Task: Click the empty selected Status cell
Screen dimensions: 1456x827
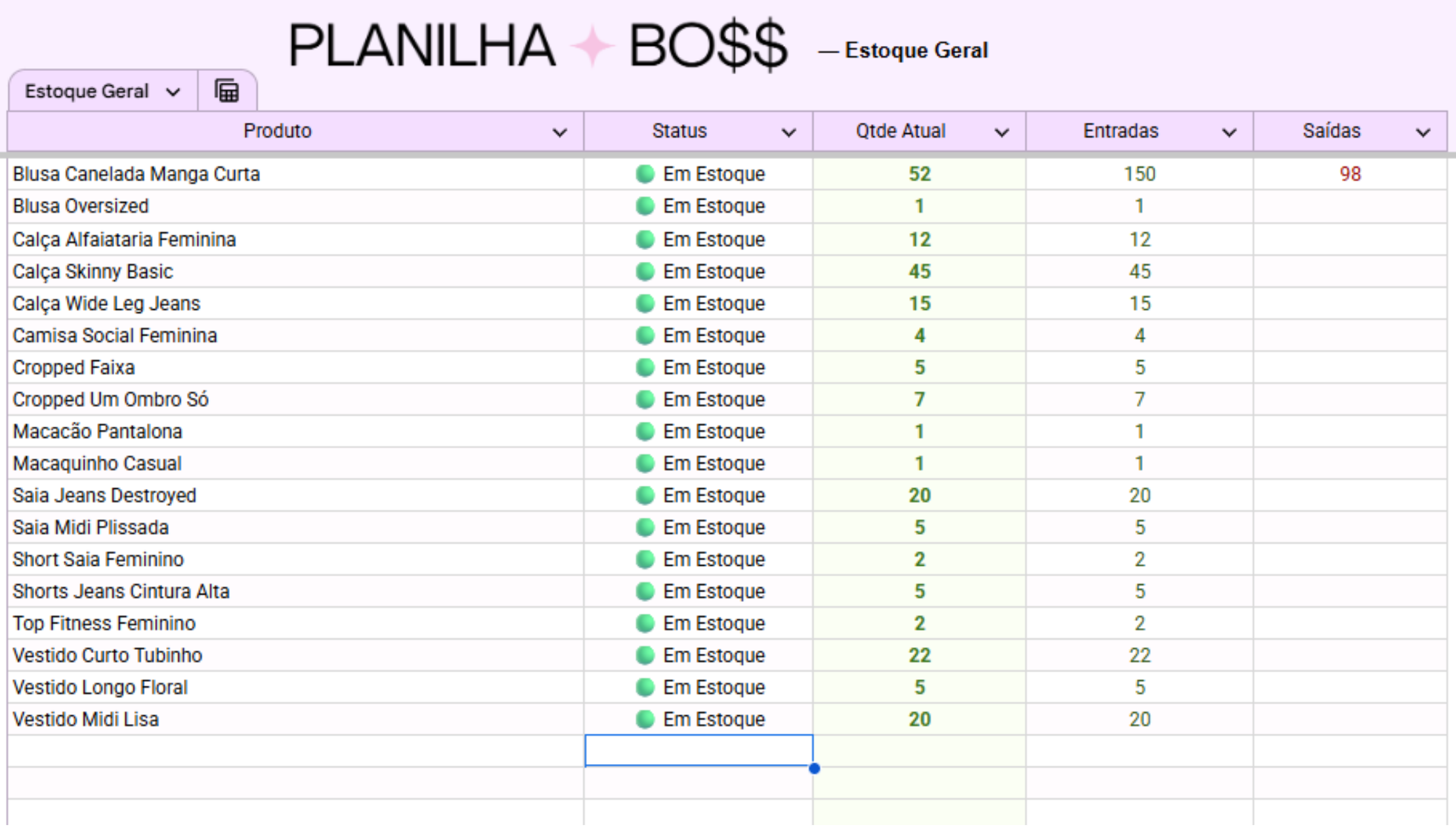Action: click(698, 750)
